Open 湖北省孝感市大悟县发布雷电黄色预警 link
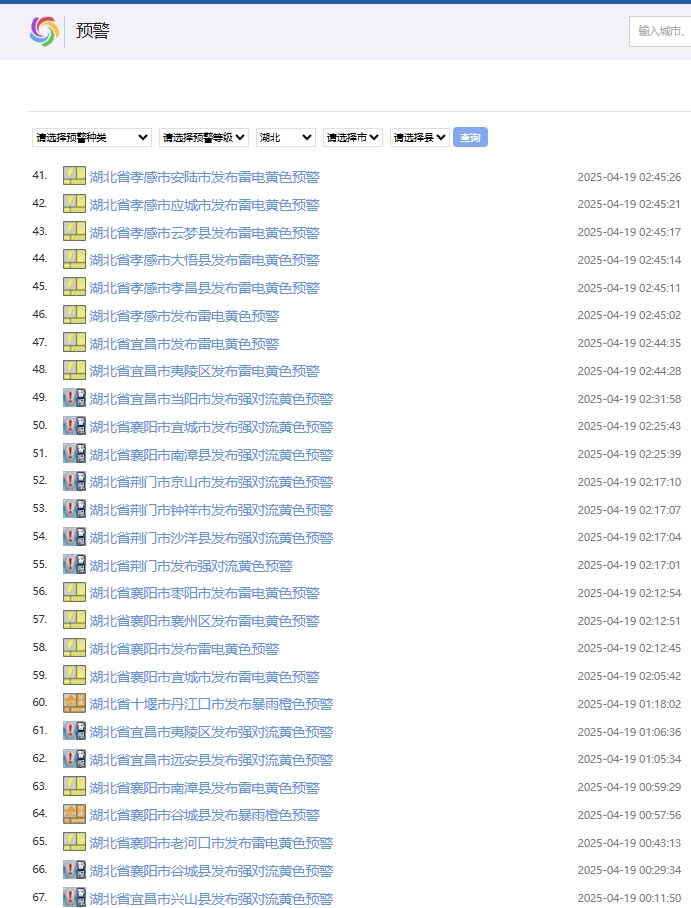The width and height of the screenshot is (691, 908). [x=204, y=261]
